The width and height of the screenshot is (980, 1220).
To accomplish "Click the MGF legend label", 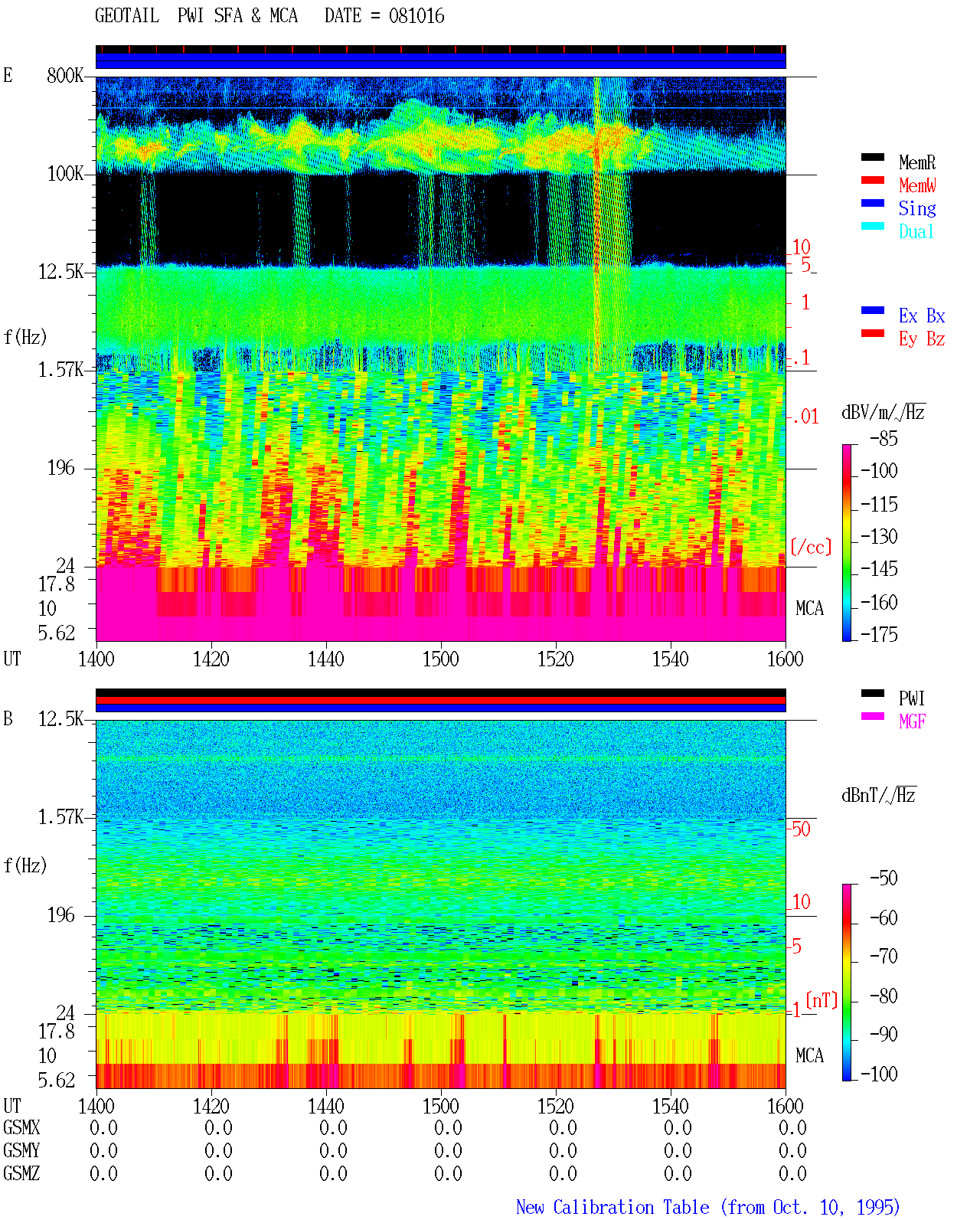I will click(x=913, y=721).
